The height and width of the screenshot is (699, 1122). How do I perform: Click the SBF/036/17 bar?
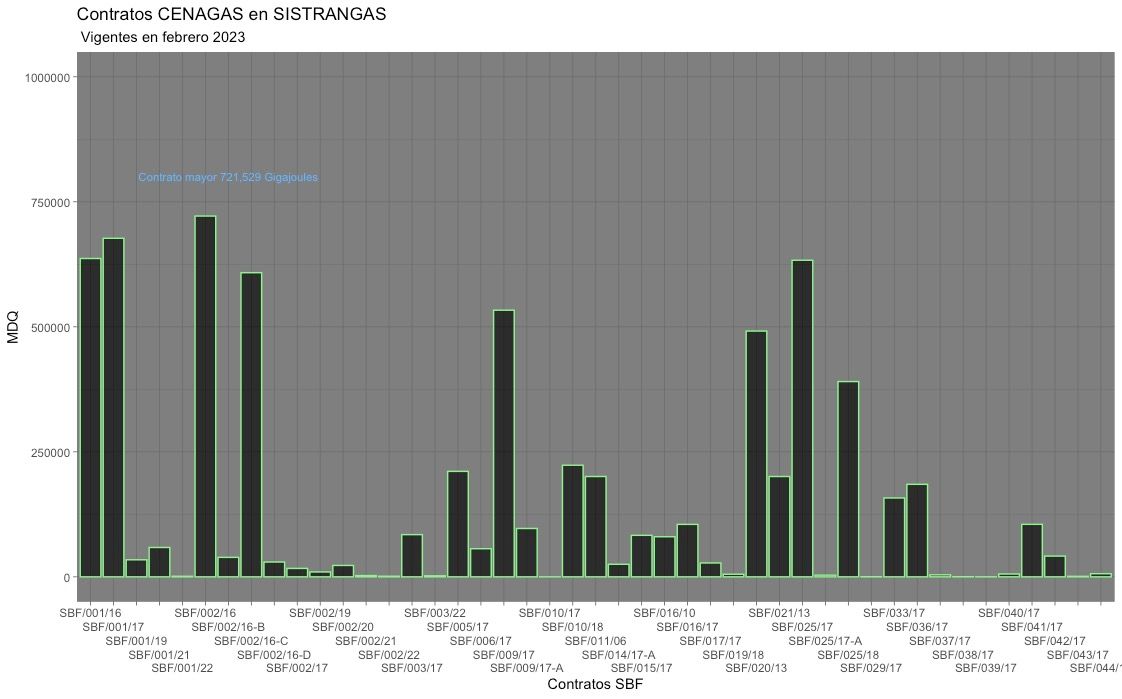[917, 530]
